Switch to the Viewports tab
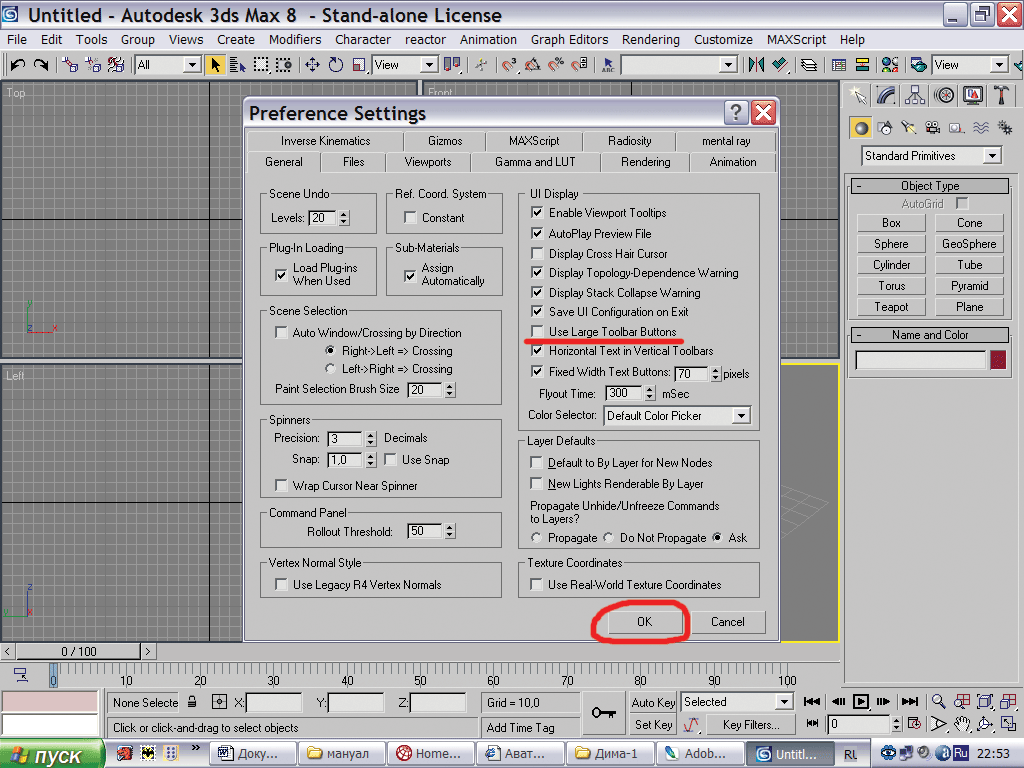The height and width of the screenshot is (768, 1024). (x=428, y=162)
